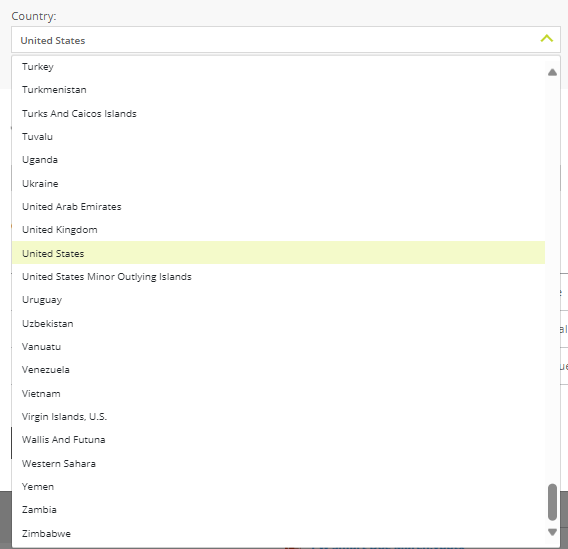568x549 pixels.
Task: Choose United Kingdom as country
Action: point(278,230)
